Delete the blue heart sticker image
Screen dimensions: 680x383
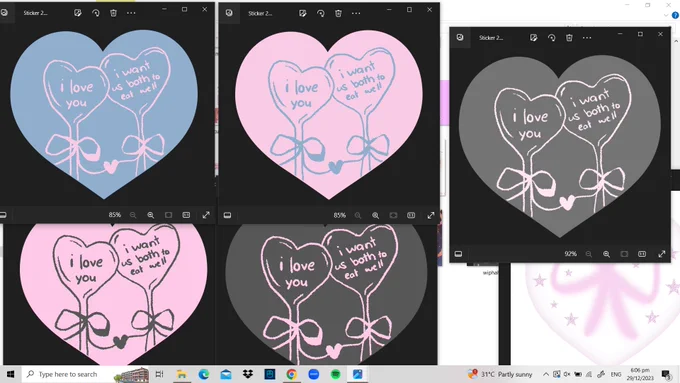click(x=113, y=13)
